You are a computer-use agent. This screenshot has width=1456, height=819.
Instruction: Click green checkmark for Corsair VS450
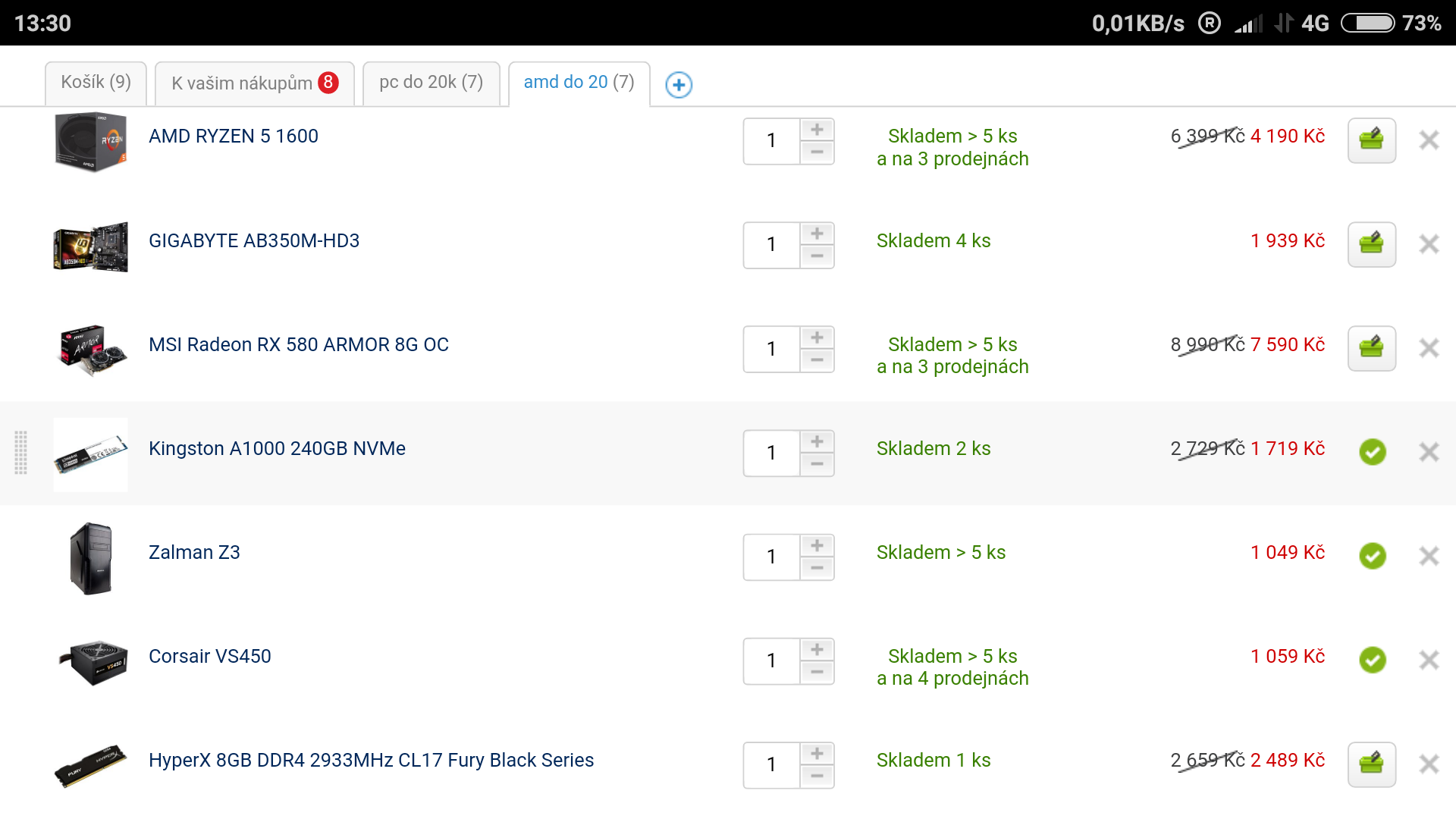click(x=1373, y=660)
